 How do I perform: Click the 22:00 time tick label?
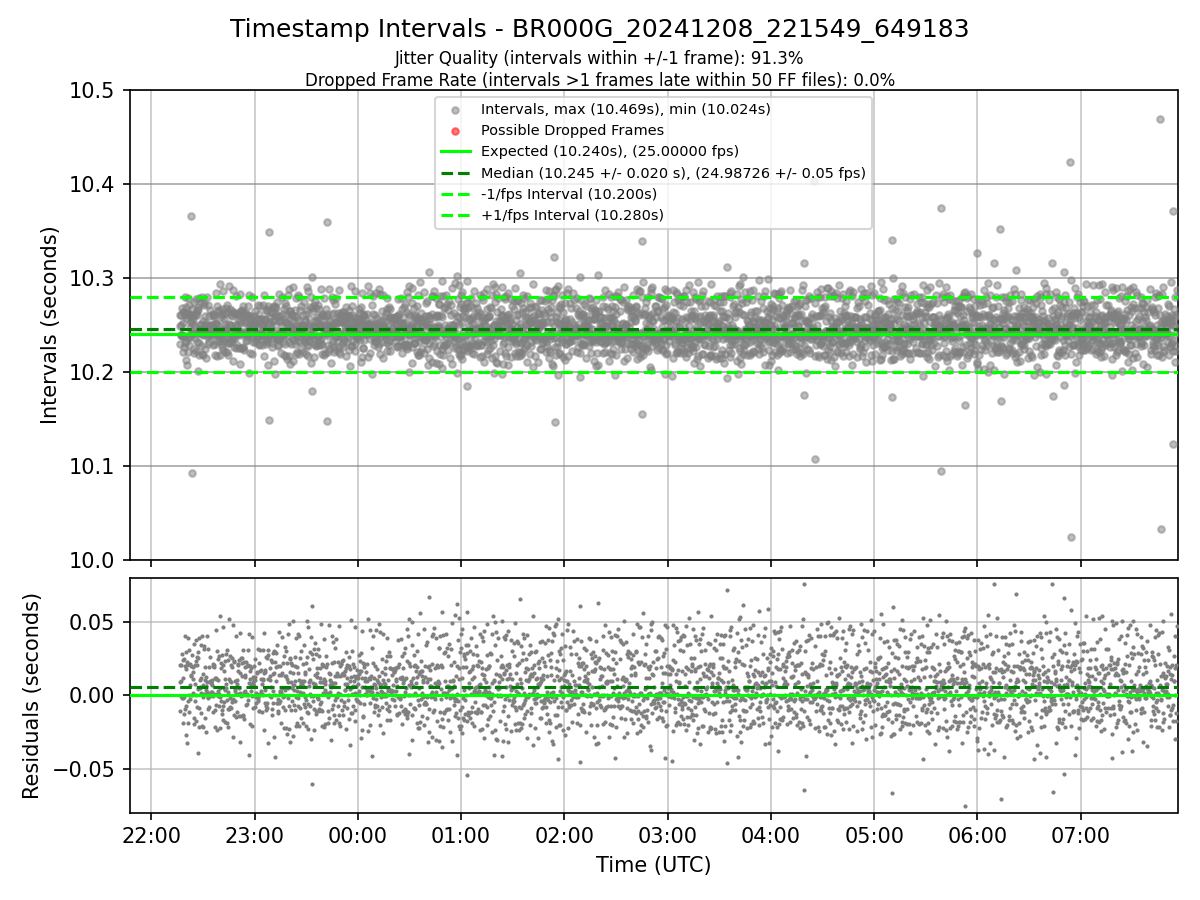click(151, 835)
